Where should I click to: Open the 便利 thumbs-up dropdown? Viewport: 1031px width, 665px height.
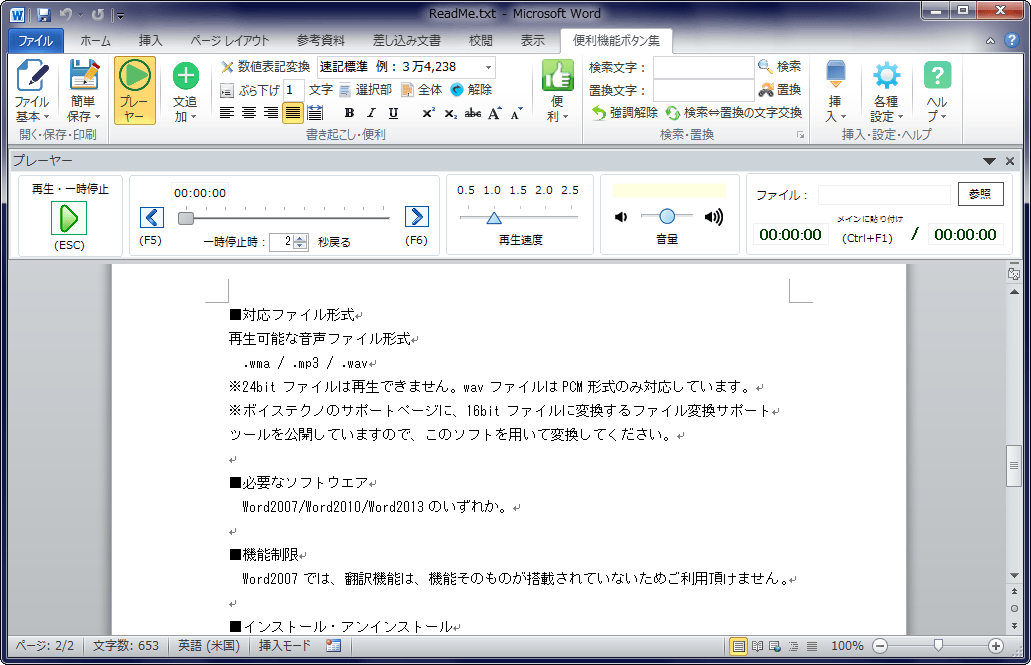[558, 91]
